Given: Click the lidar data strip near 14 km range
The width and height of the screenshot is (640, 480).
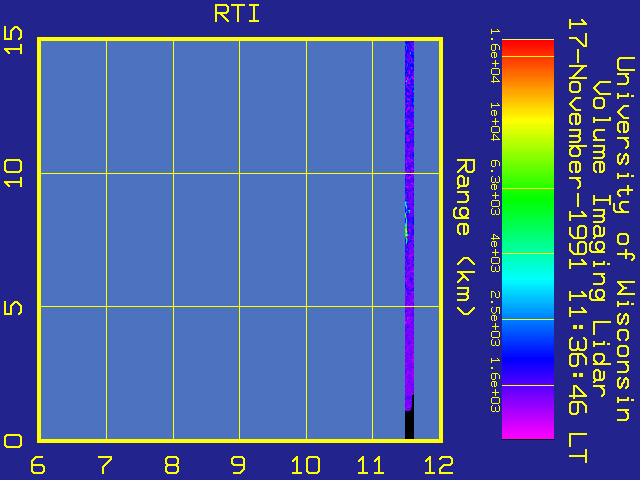Looking at the screenshot, I should (409, 67).
